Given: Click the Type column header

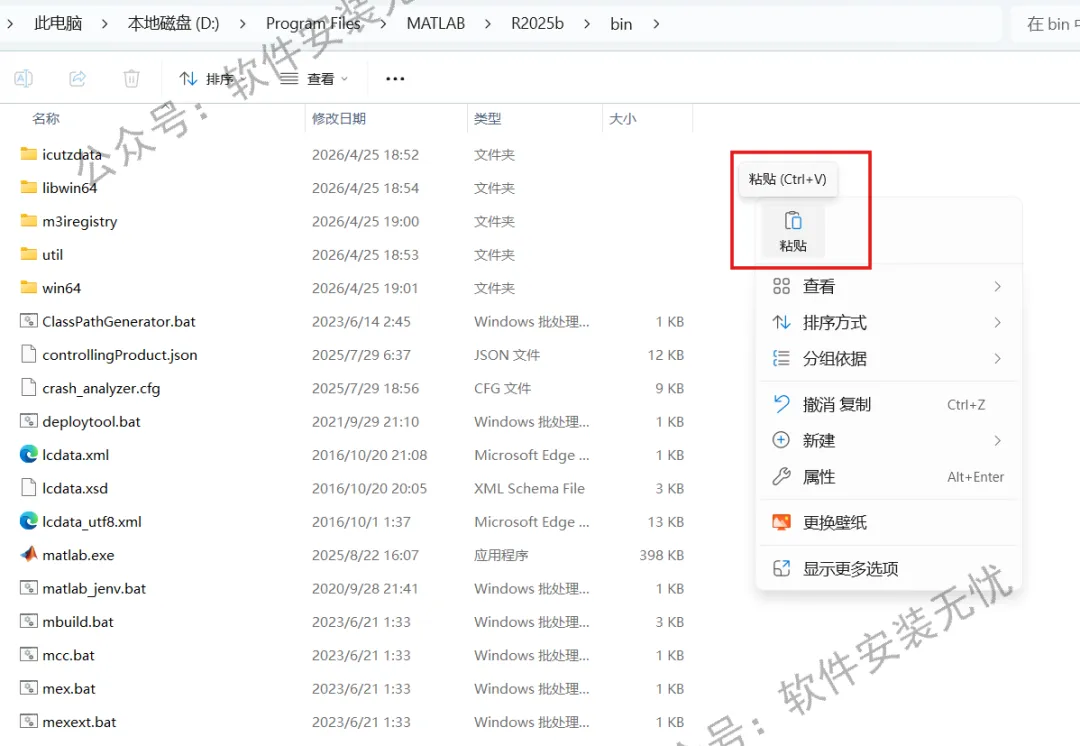Looking at the screenshot, I should pyautogui.click(x=488, y=118).
